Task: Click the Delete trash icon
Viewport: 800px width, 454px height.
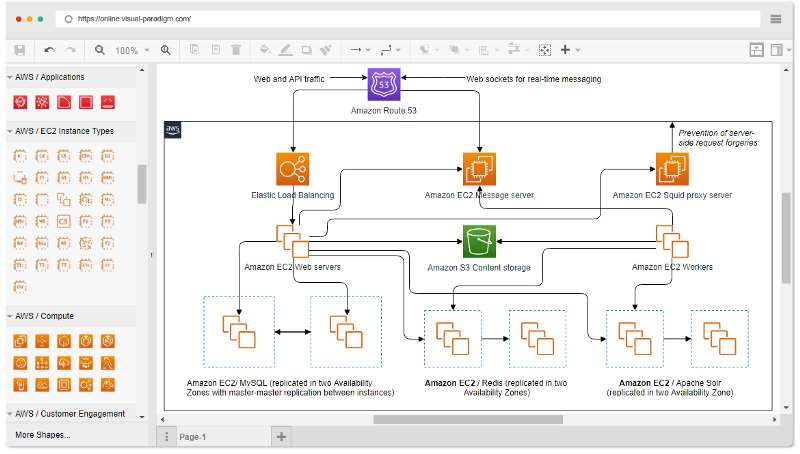Action: click(236, 50)
